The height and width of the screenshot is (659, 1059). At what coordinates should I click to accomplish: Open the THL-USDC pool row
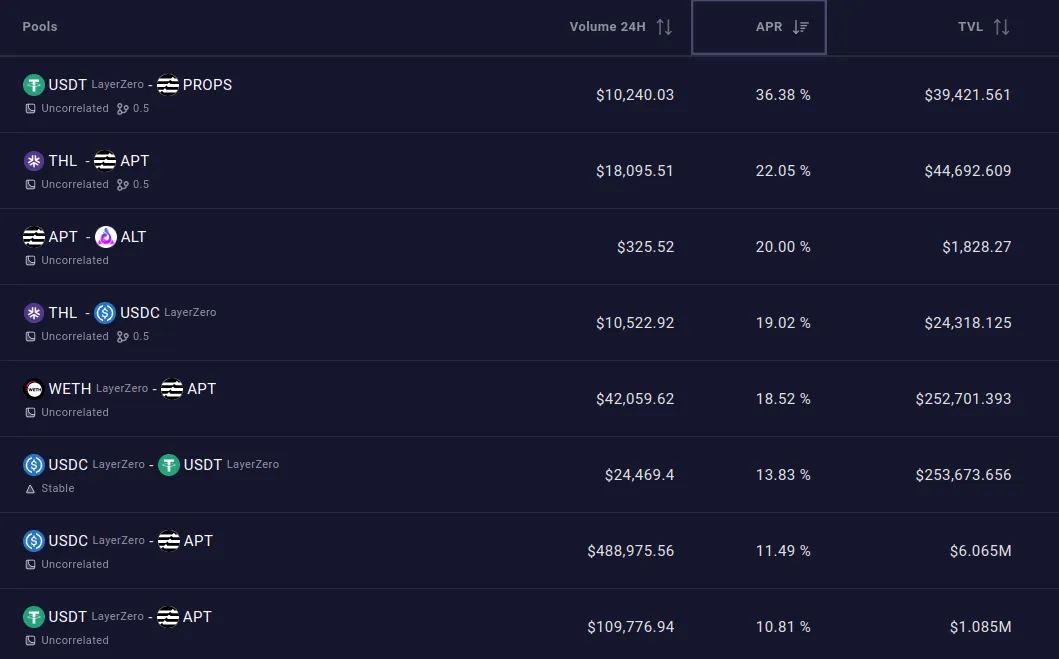point(529,323)
